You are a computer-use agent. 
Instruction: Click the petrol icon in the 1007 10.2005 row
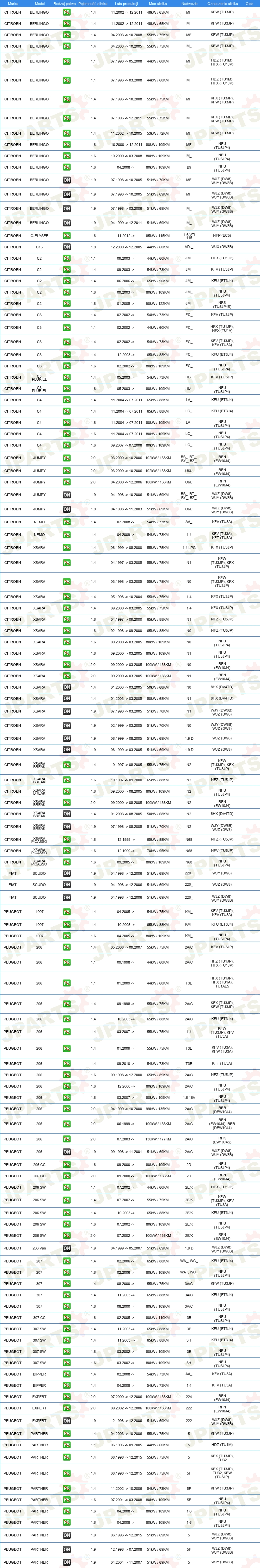66,925
